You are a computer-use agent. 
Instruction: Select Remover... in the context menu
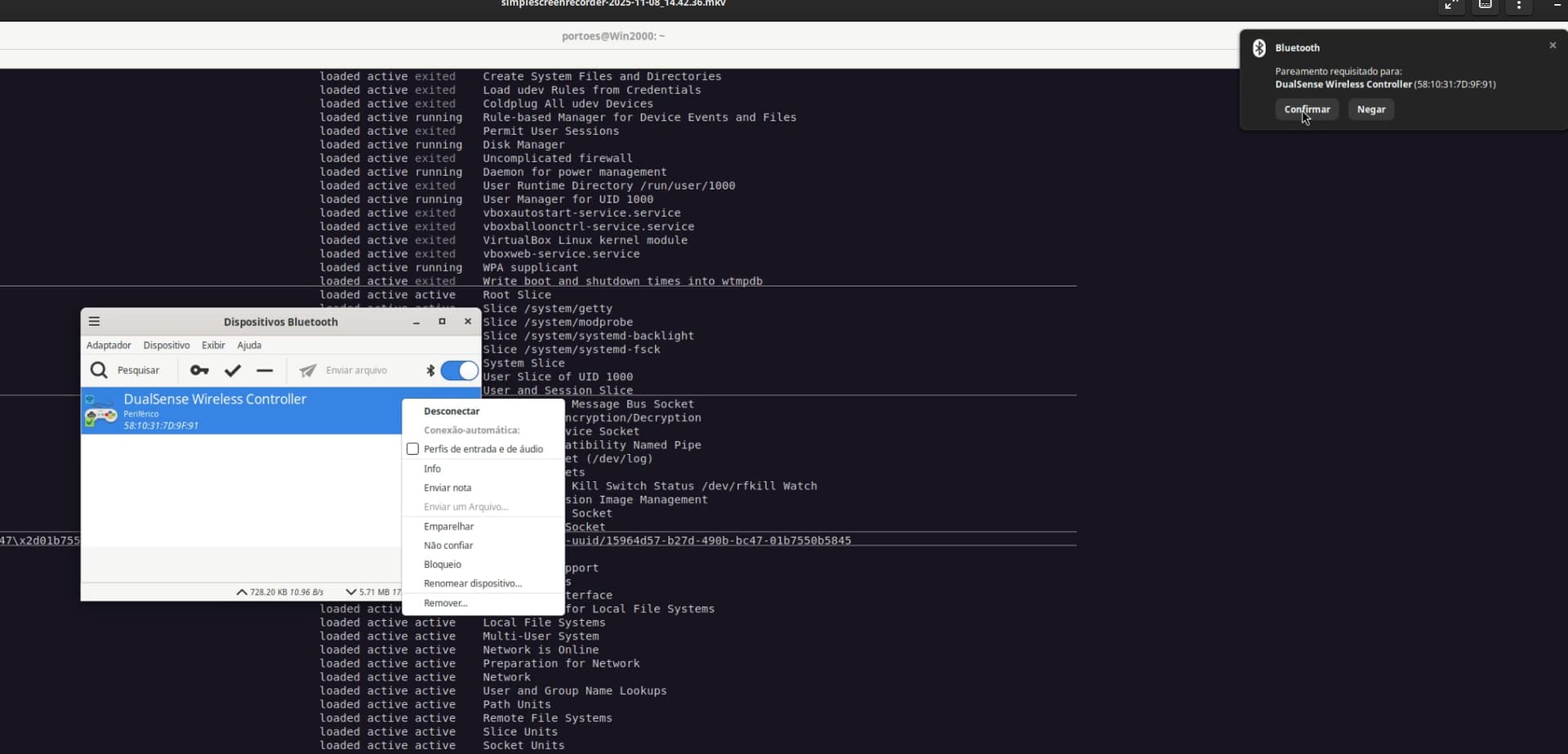[x=445, y=603]
